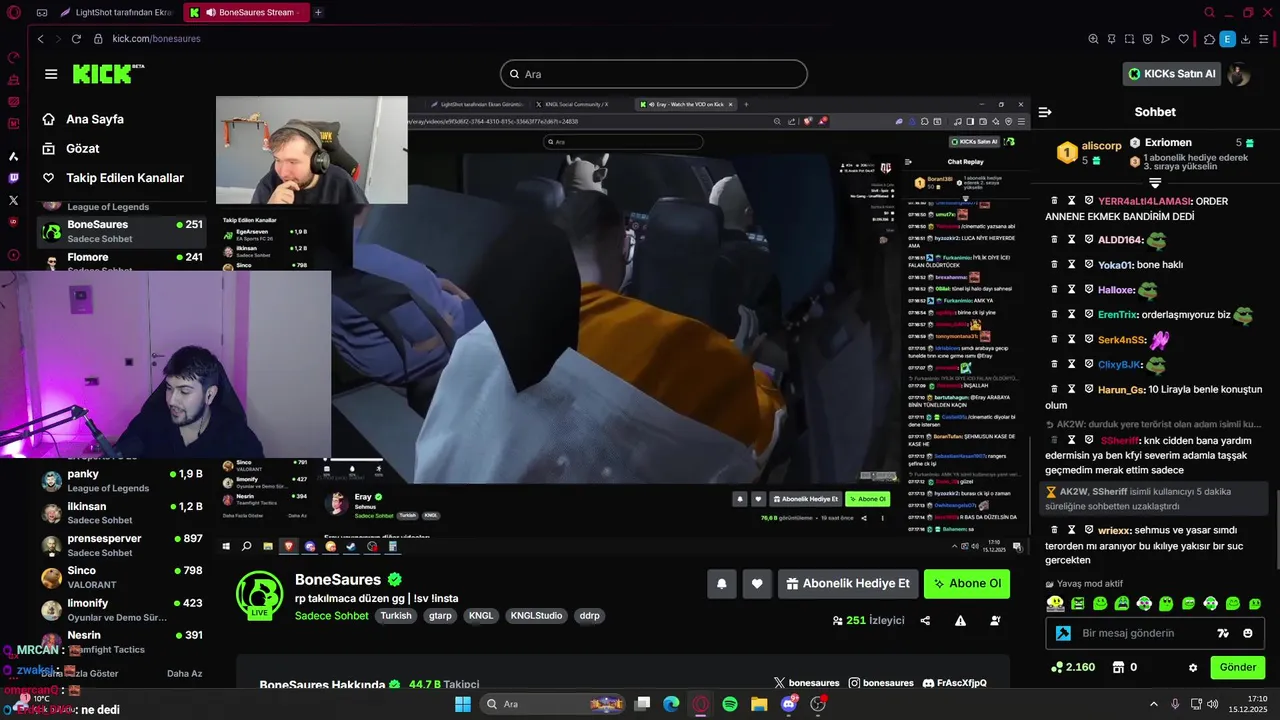This screenshot has width=1280, height=720.
Task: Click taskbar volume icon
Action: pos(1213,704)
